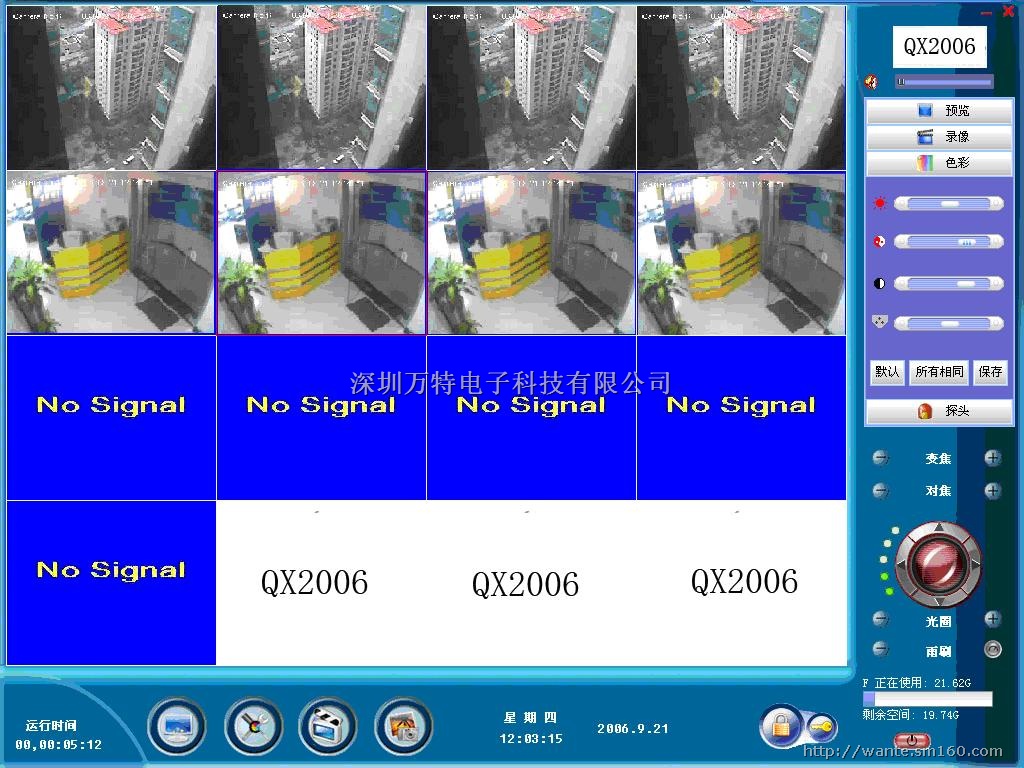
Task: Expand the 录像 recording panel
Action: (939, 136)
